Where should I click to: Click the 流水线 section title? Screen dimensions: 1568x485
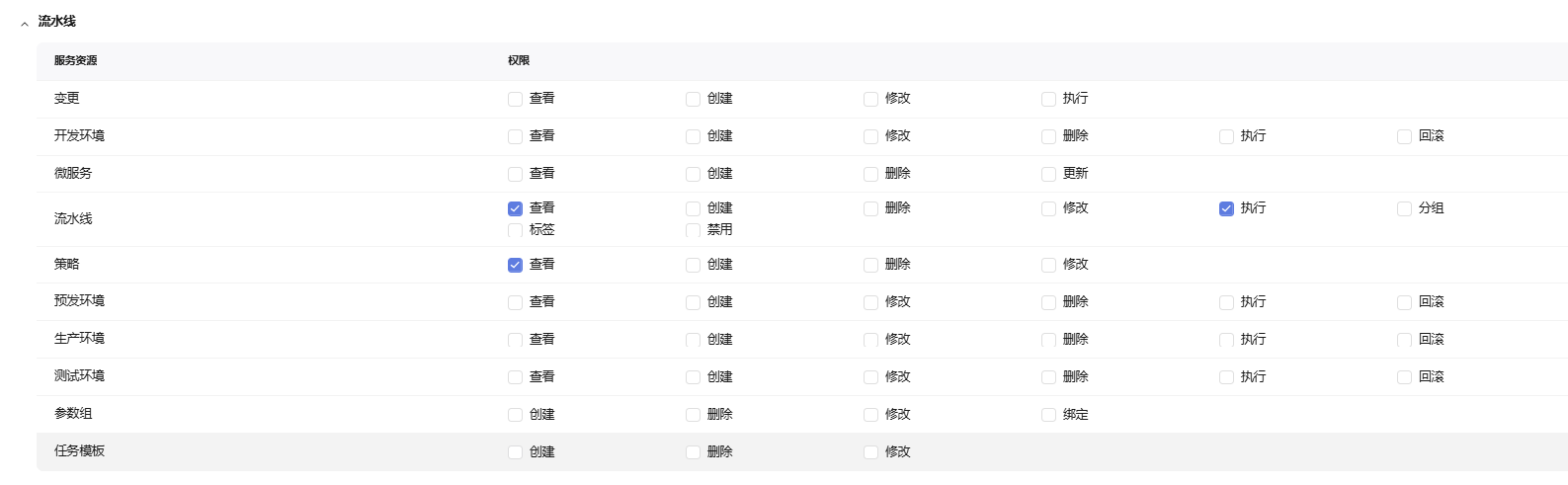pyautogui.click(x=57, y=21)
